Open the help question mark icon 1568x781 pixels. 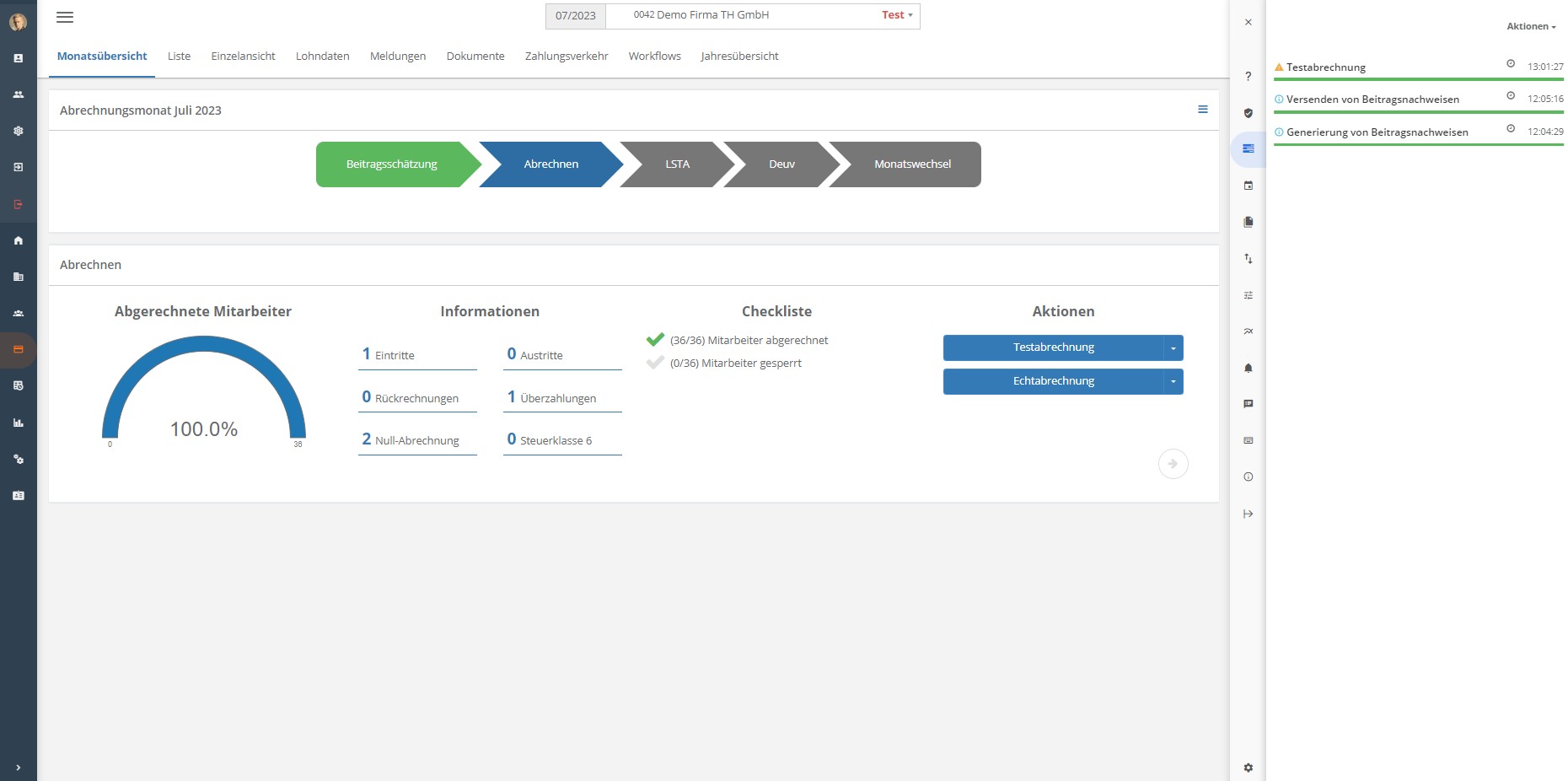tap(1248, 77)
